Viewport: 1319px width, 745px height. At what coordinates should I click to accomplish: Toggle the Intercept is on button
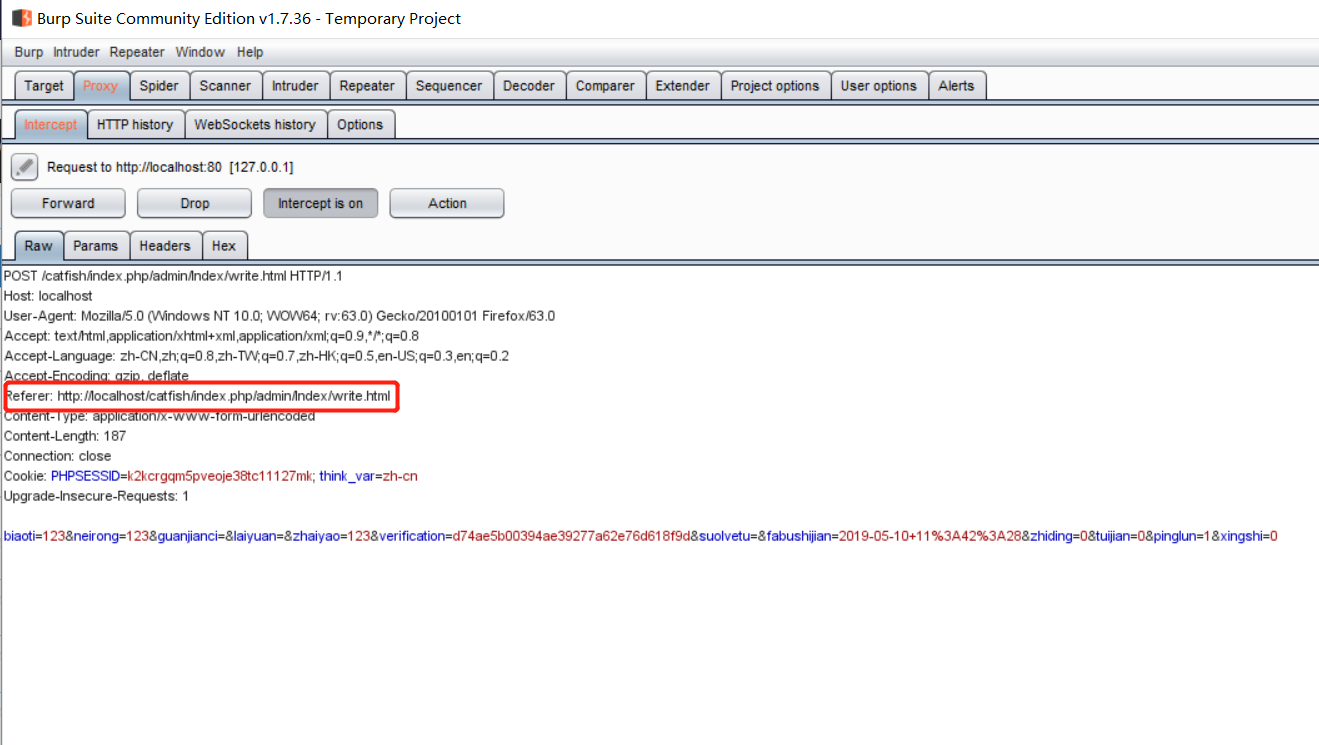click(320, 203)
